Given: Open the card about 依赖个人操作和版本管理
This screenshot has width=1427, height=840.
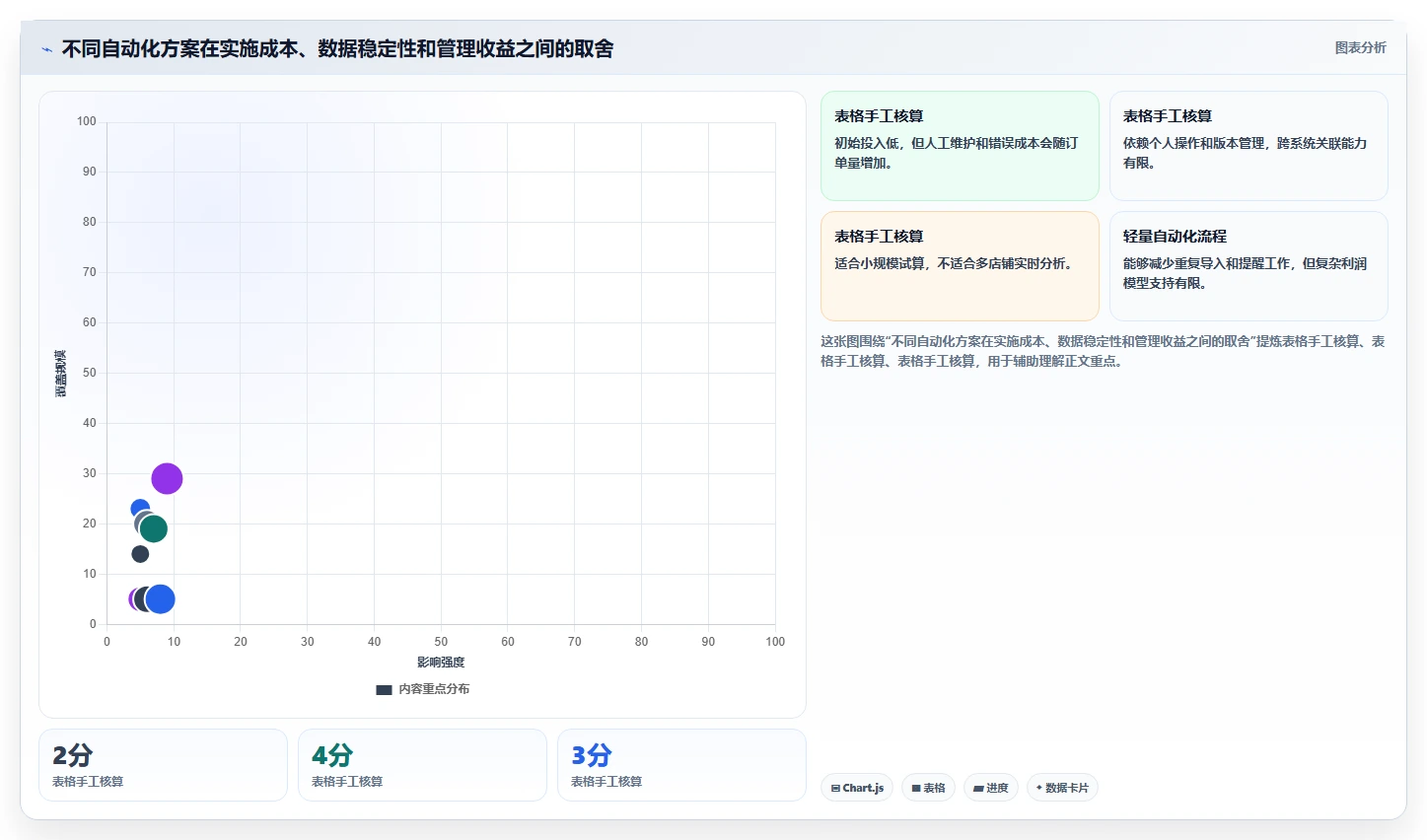Looking at the screenshot, I should tap(1249, 146).
